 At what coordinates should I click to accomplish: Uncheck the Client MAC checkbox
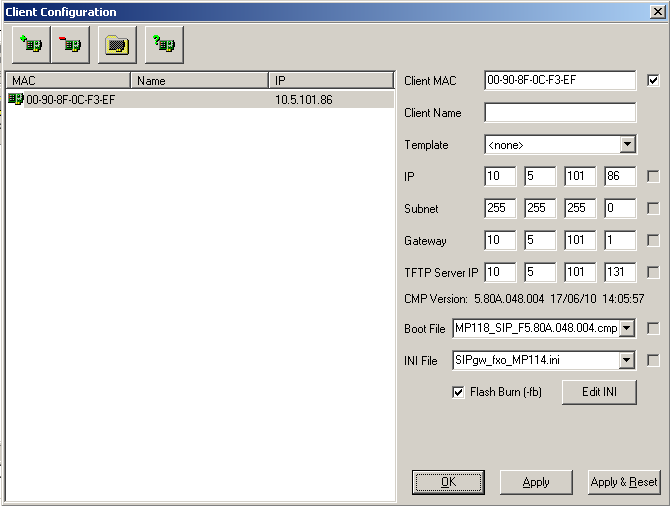654,81
